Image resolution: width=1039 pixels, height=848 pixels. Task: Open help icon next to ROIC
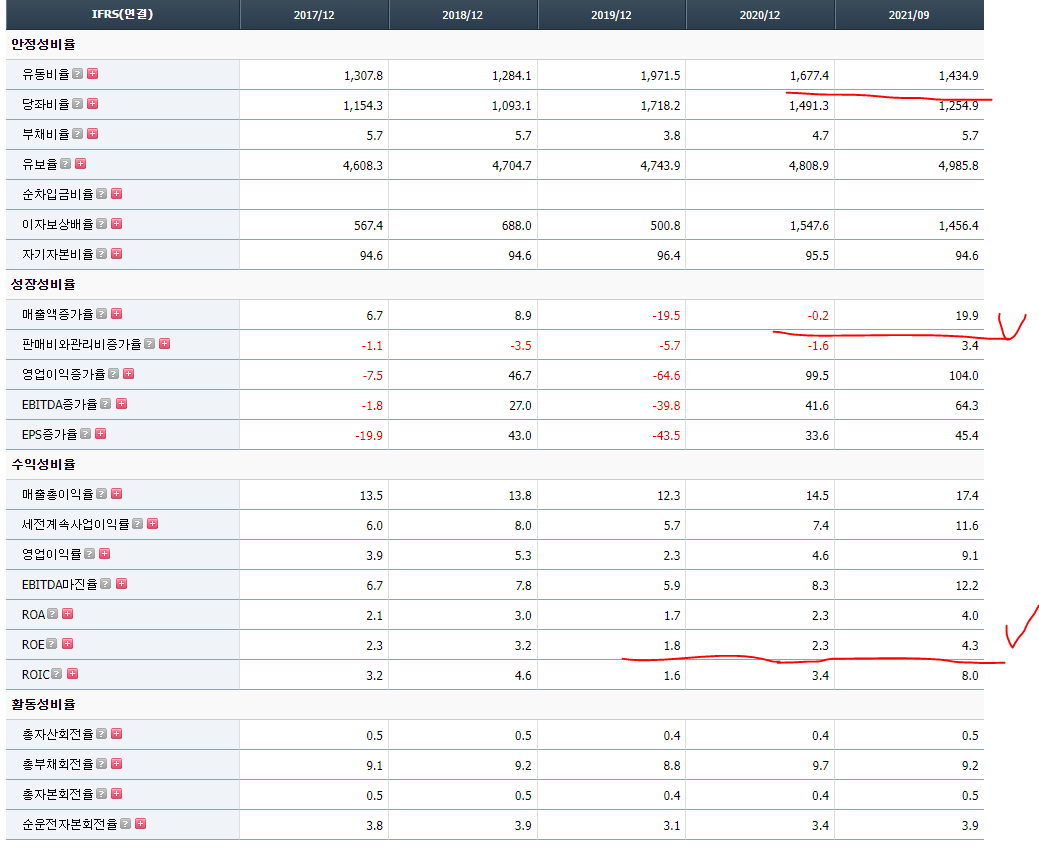pos(57,673)
